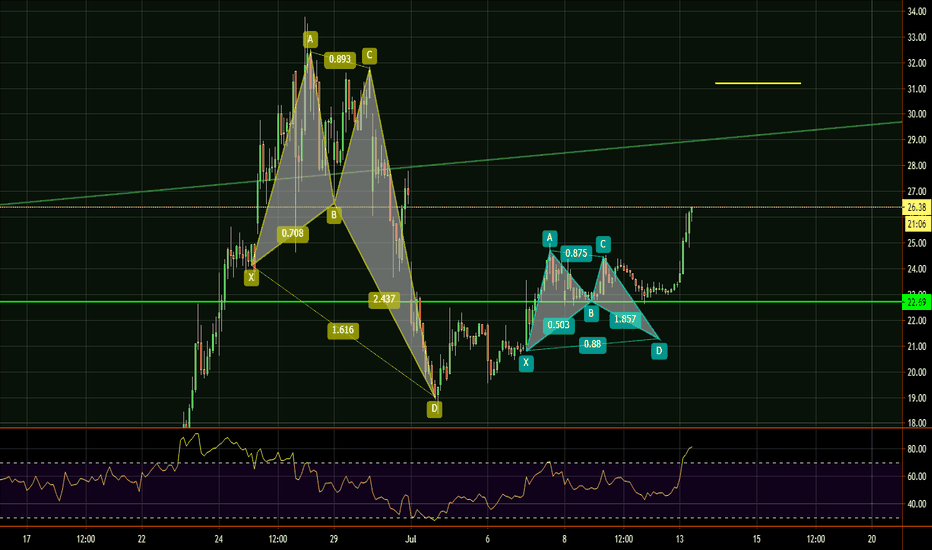Click the yellow pattern point A label
Image resolution: width=932 pixels, height=550 pixels.
click(x=310, y=40)
